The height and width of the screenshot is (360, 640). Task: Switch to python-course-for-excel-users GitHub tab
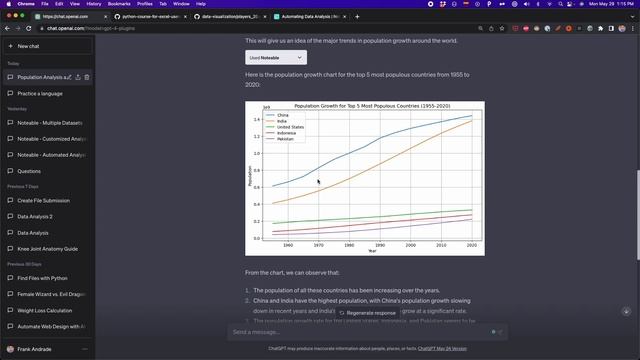click(150, 17)
